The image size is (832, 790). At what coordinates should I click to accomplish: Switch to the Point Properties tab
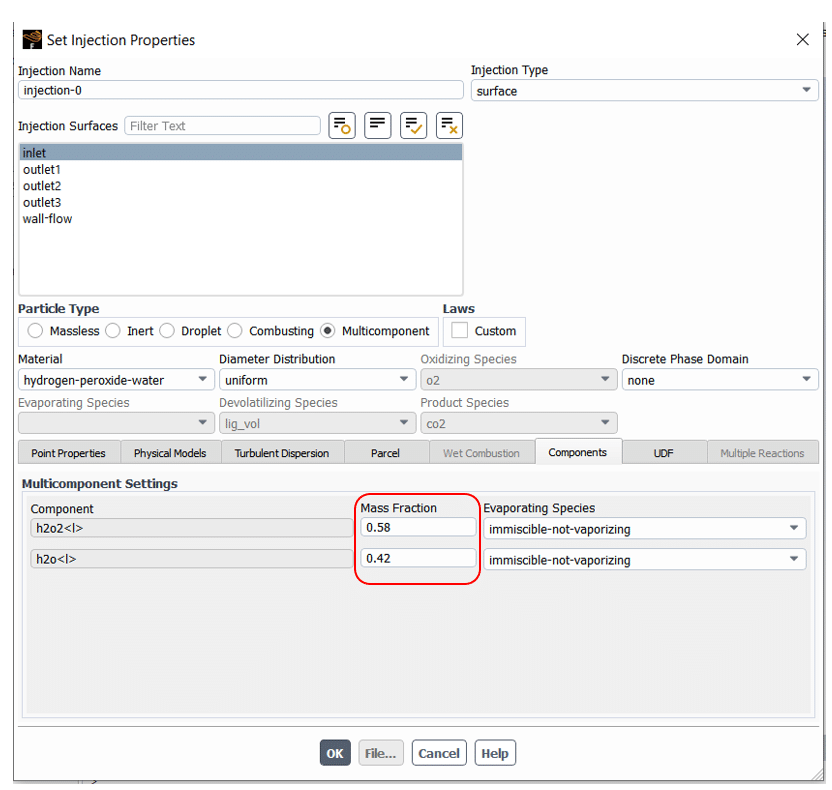tap(68, 453)
